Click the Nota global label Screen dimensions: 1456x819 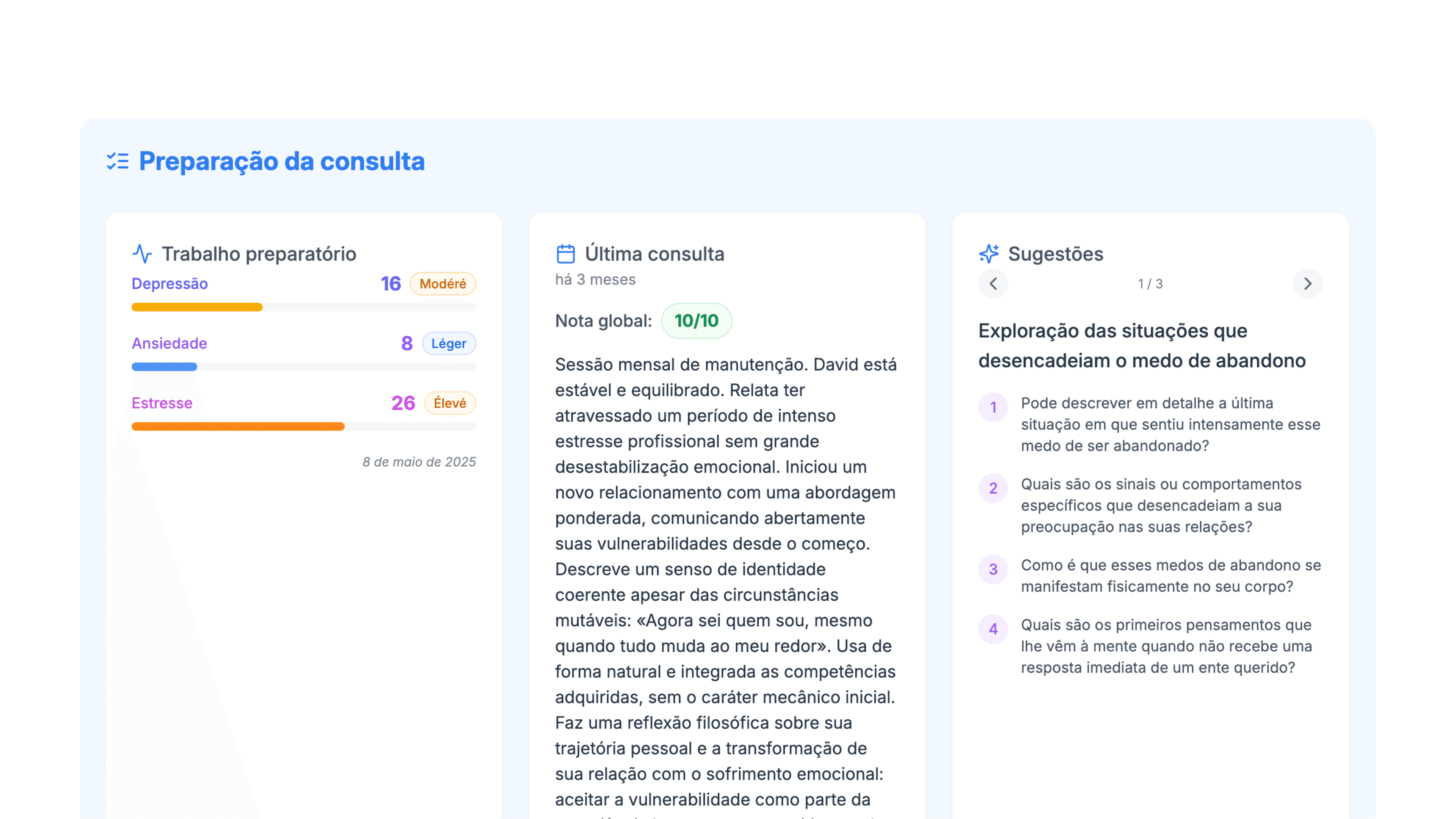pyautogui.click(x=603, y=321)
